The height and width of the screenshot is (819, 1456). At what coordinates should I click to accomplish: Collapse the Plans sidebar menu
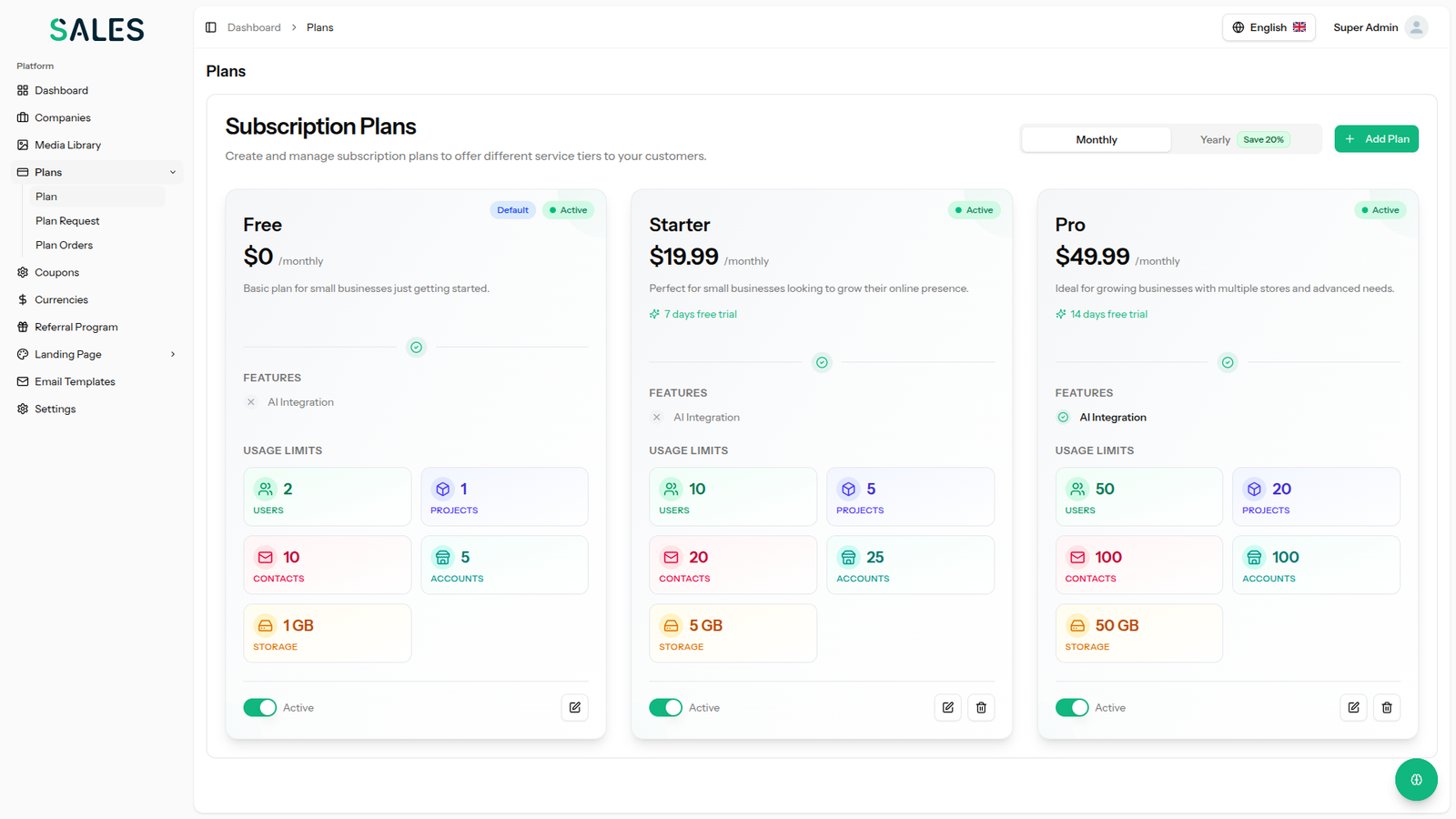(x=172, y=172)
